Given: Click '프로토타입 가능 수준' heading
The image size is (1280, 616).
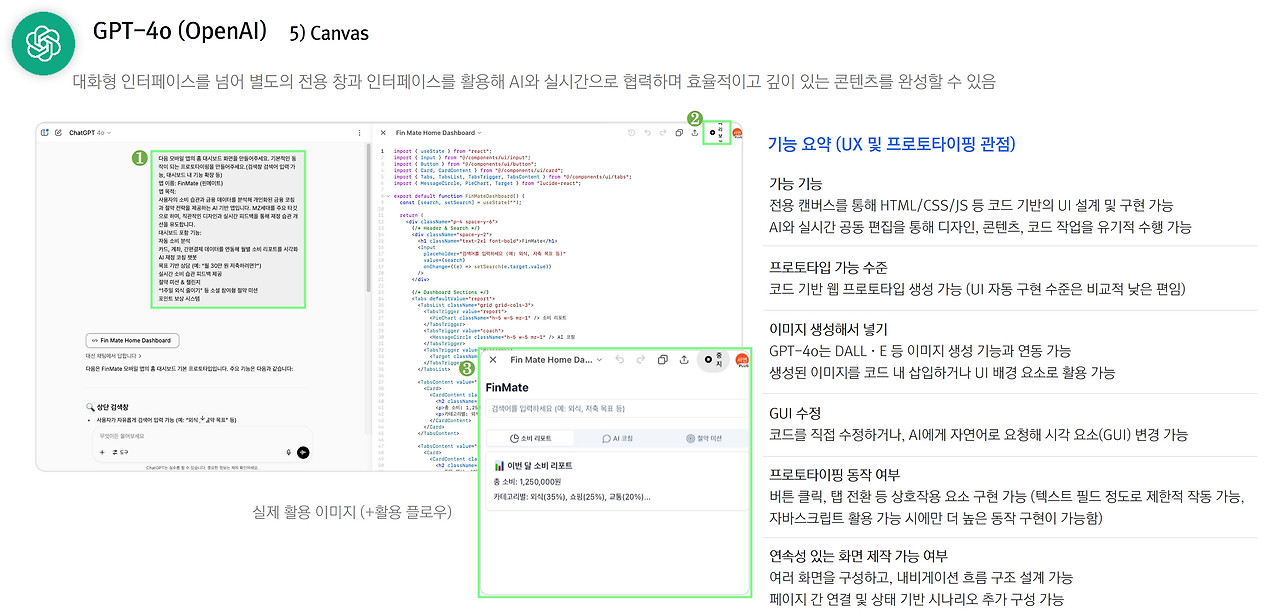Looking at the screenshot, I should point(828,268).
